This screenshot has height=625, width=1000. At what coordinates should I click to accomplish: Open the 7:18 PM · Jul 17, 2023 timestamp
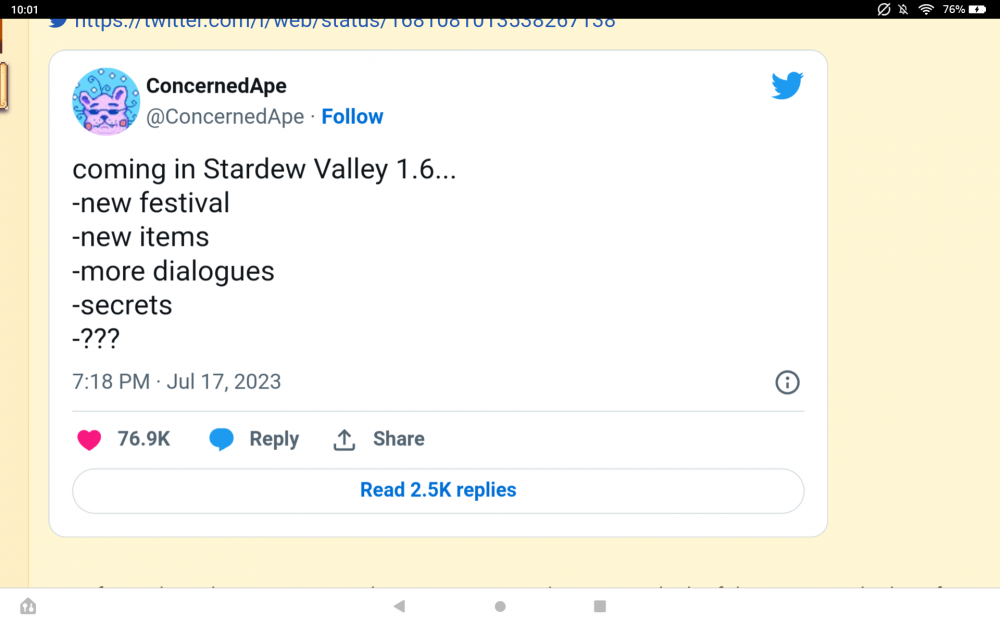pyautogui.click(x=177, y=382)
